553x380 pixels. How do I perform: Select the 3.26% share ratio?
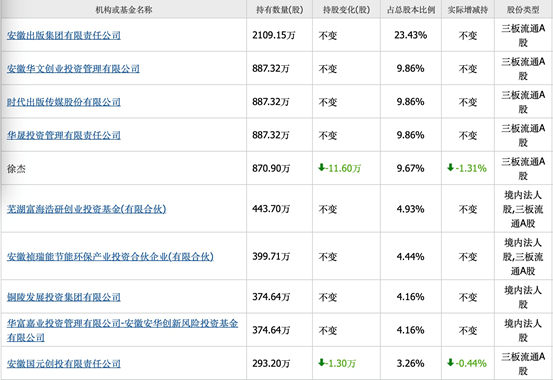click(411, 363)
